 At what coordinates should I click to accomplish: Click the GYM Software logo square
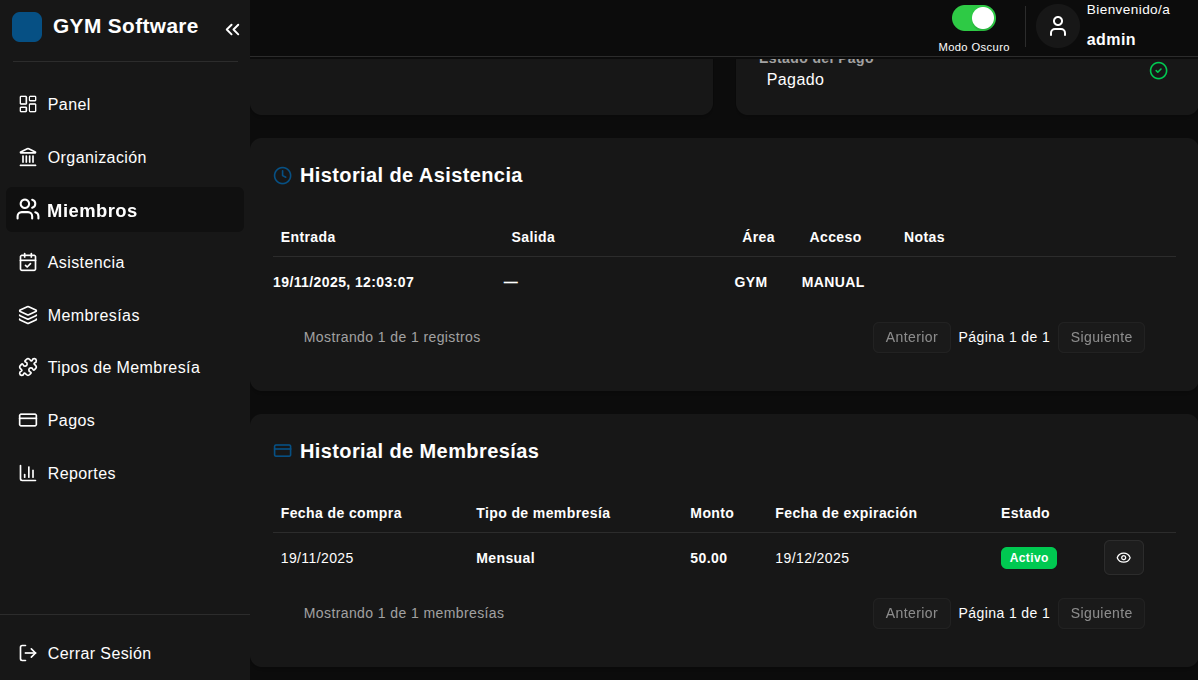coord(27,26)
